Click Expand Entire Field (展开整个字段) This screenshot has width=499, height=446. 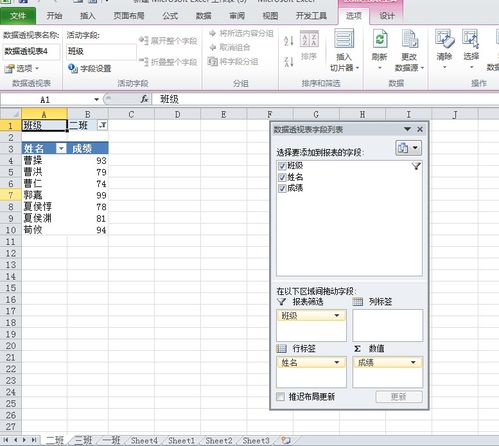168,41
